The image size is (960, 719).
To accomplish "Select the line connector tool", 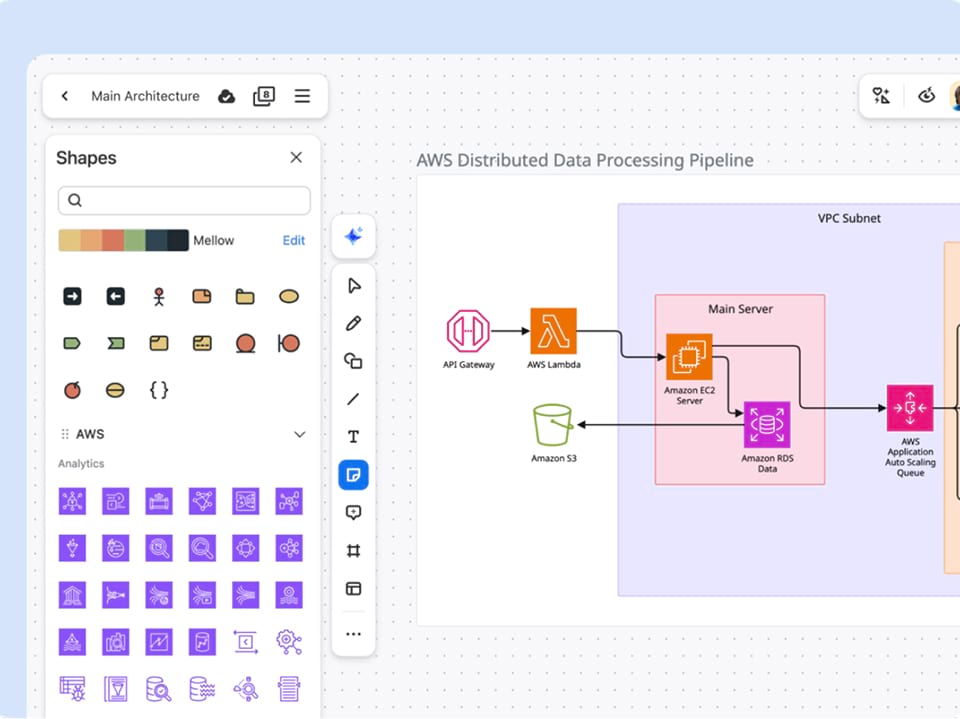I will tap(353, 399).
